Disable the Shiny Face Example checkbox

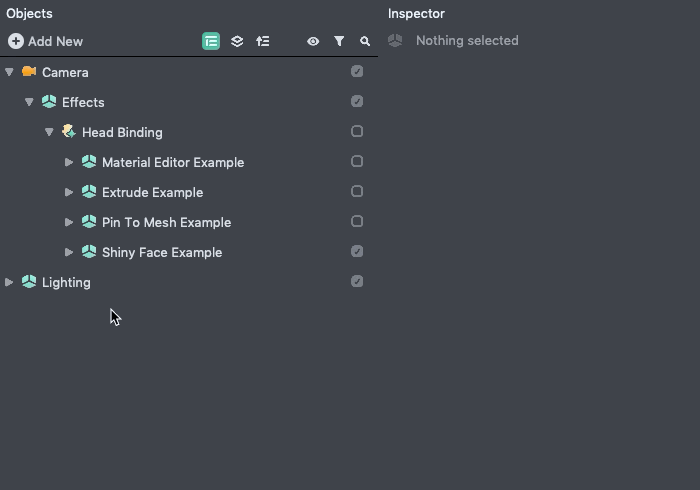tap(357, 251)
